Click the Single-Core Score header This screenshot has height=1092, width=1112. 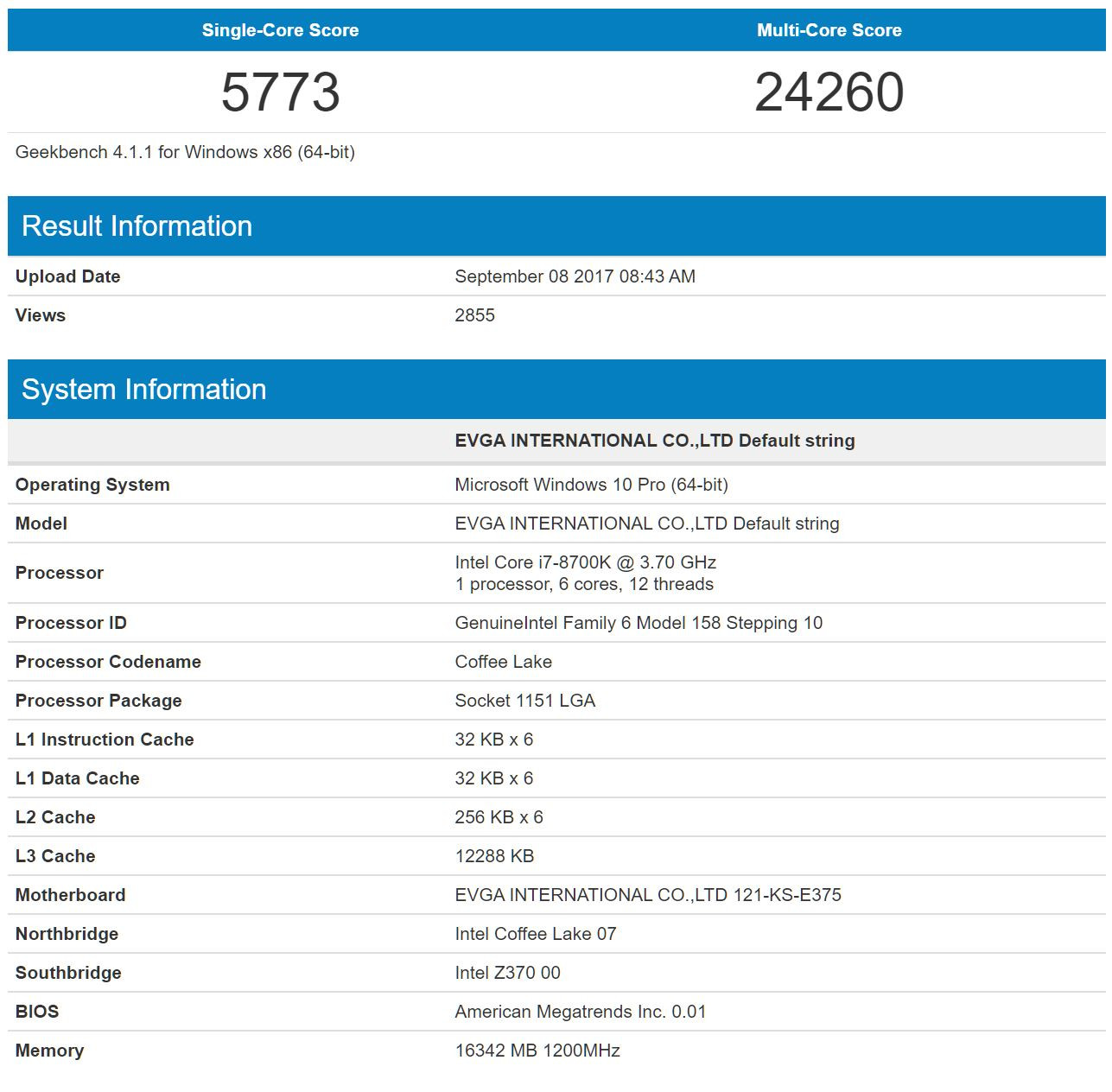[x=280, y=30]
